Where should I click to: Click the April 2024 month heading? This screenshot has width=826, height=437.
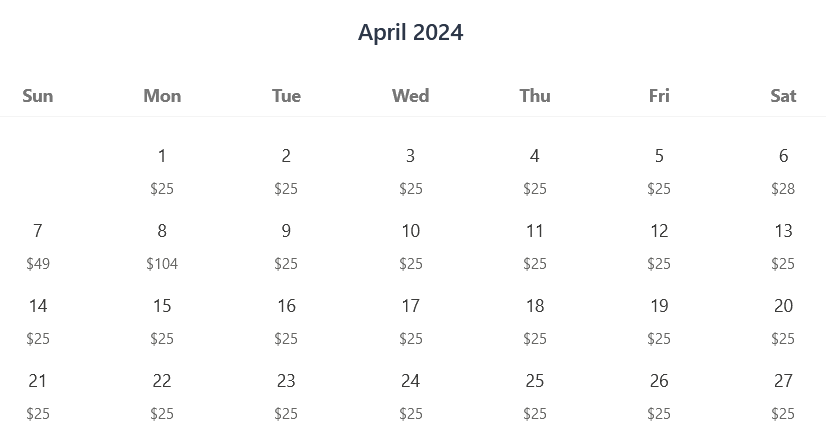[x=411, y=32]
